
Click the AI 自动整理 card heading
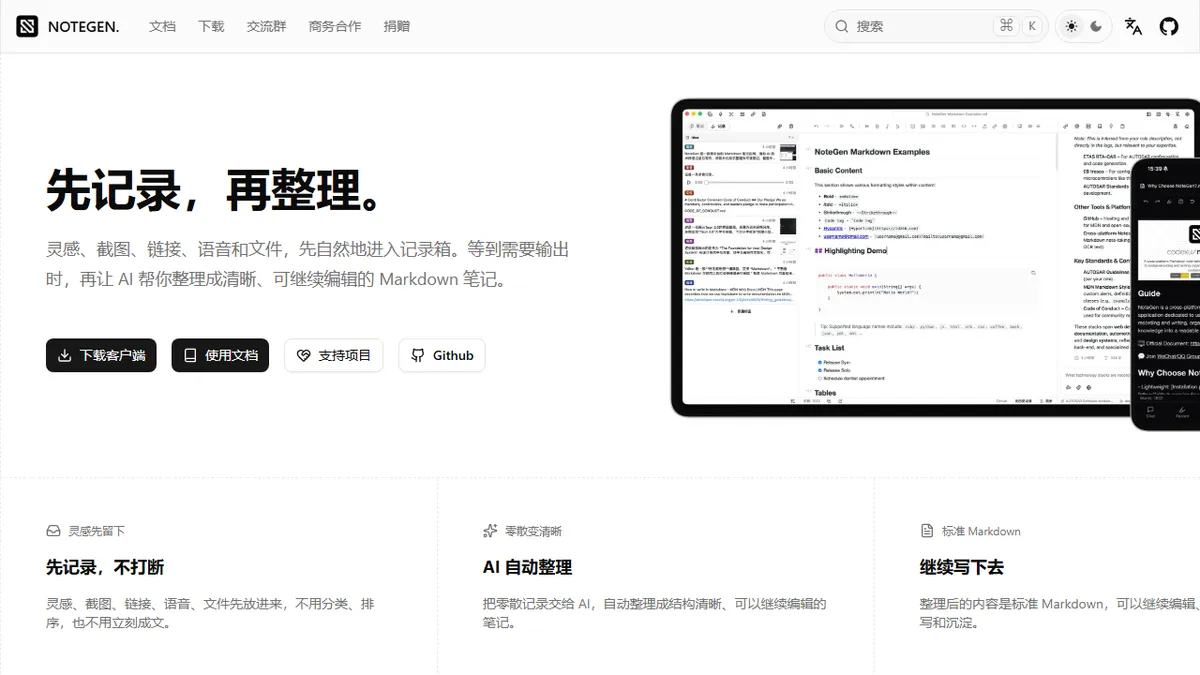(527, 567)
